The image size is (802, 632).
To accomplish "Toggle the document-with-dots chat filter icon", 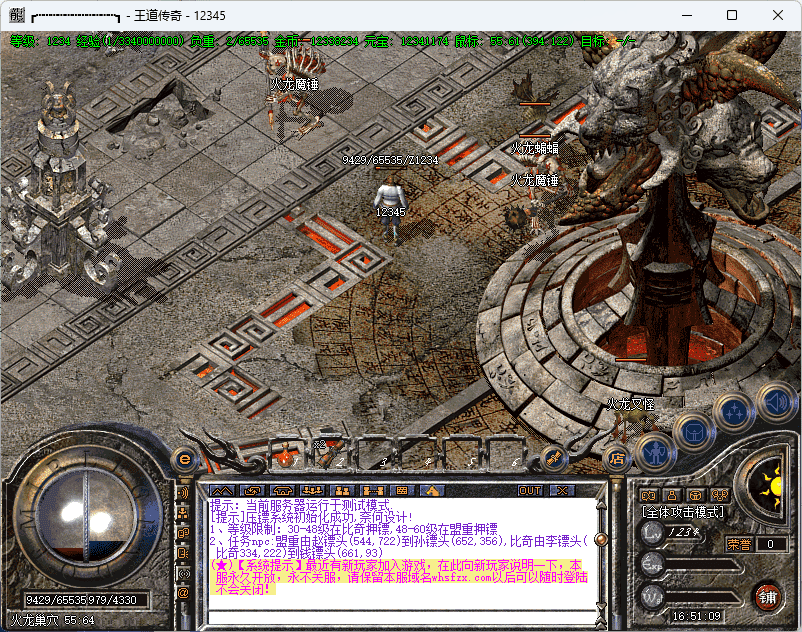I will tap(184, 553).
